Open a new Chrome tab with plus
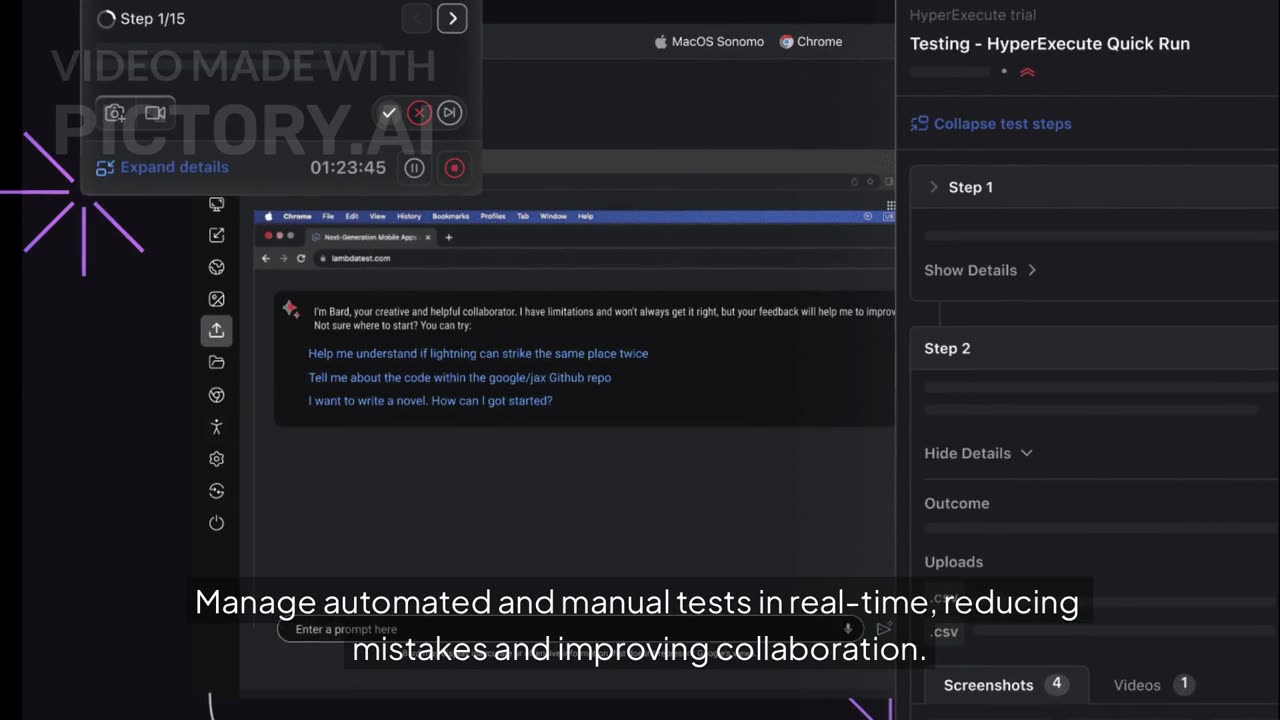 point(449,237)
